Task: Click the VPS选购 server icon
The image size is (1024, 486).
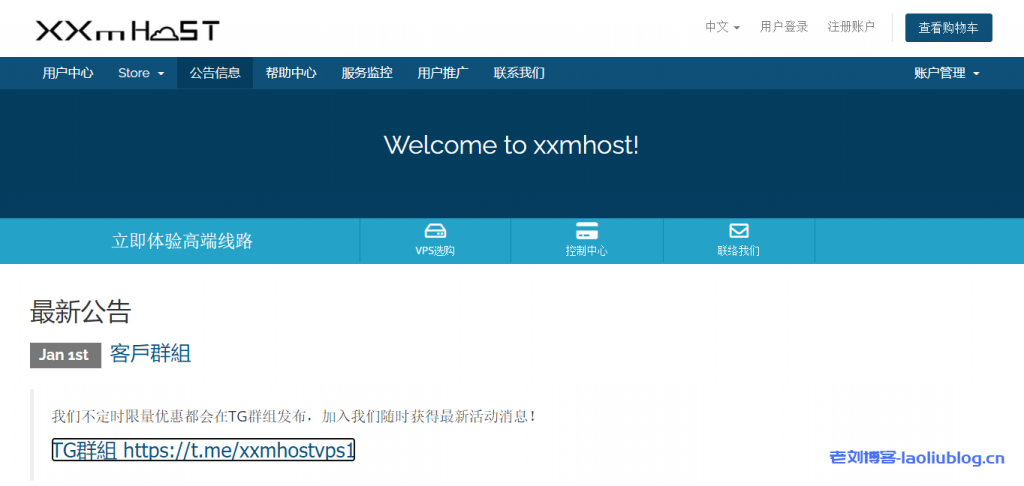Action: point(435,230)
